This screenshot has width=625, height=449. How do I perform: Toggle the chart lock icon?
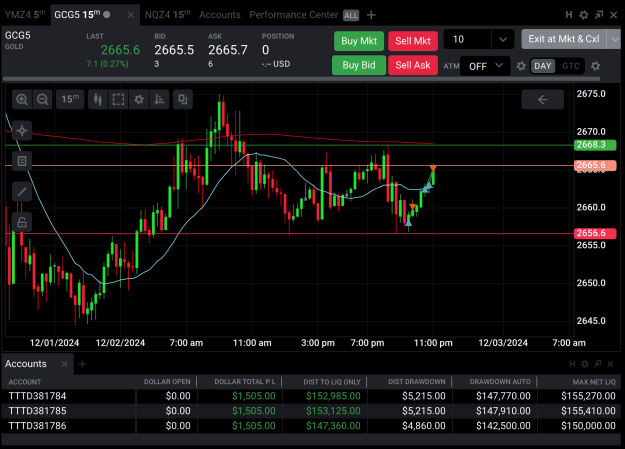(22, 222)
